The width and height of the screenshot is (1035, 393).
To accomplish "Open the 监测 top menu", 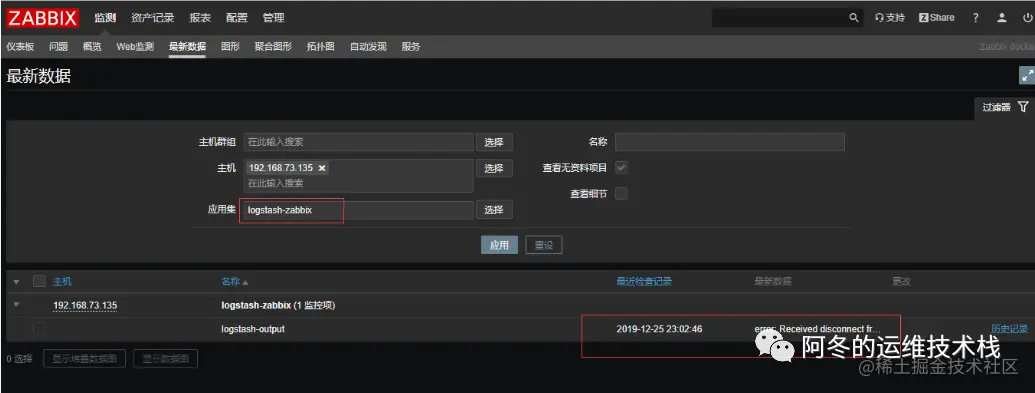I will 105,18.
